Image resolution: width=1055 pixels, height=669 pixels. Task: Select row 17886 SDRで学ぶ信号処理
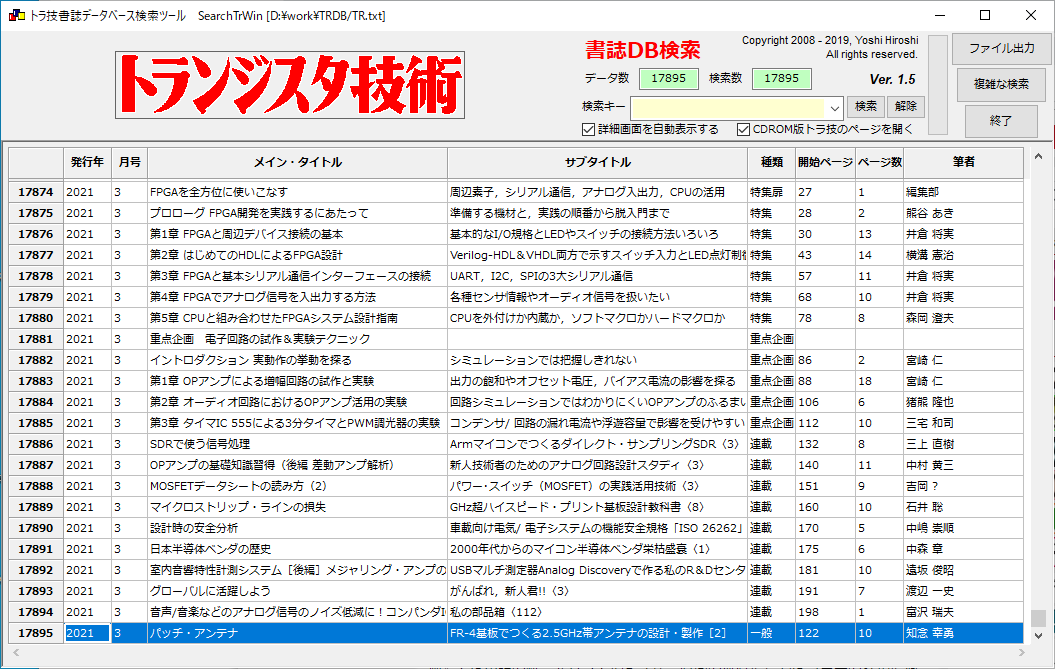(297, 444)
